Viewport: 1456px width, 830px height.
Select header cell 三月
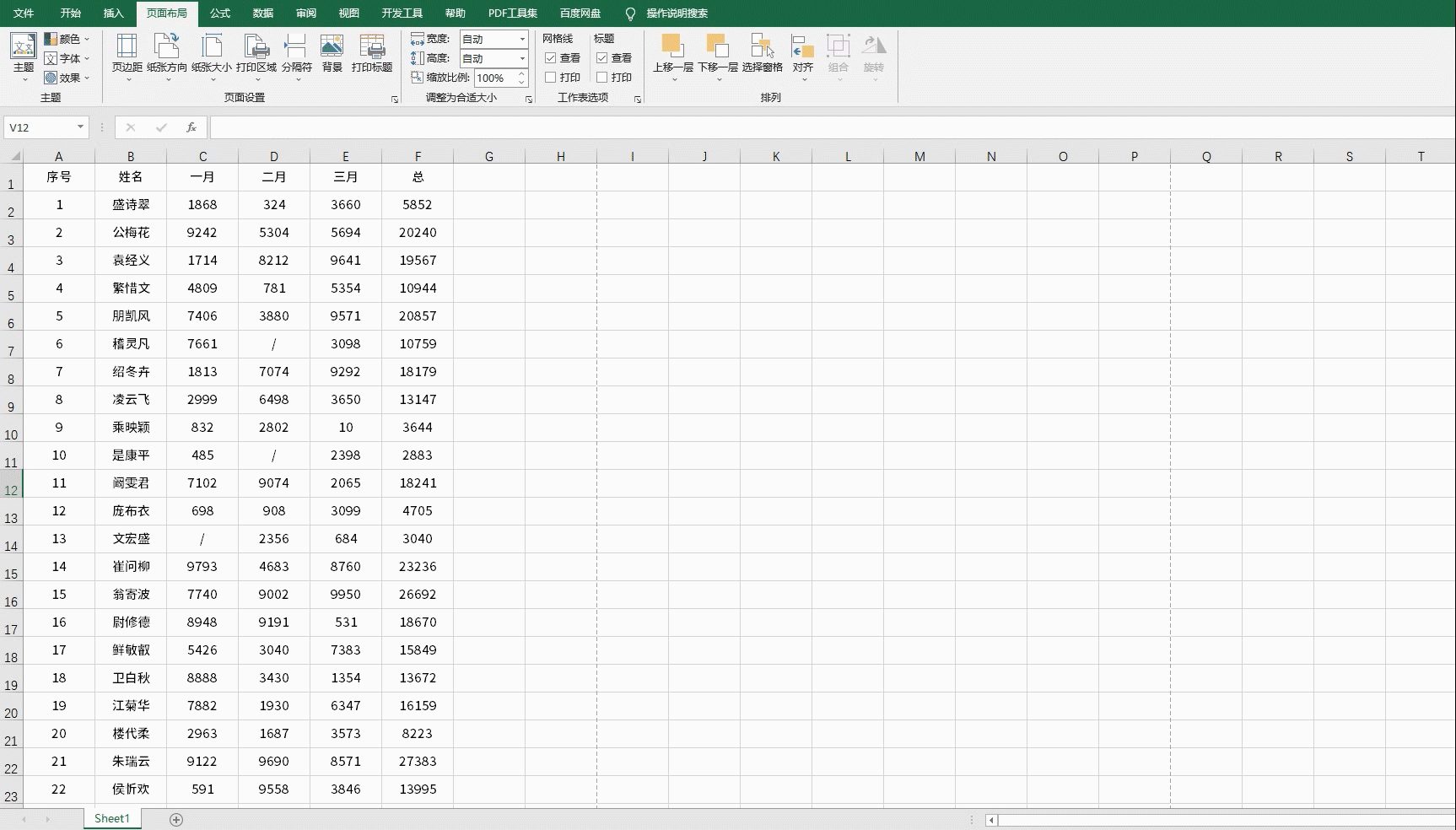[346, 177]
